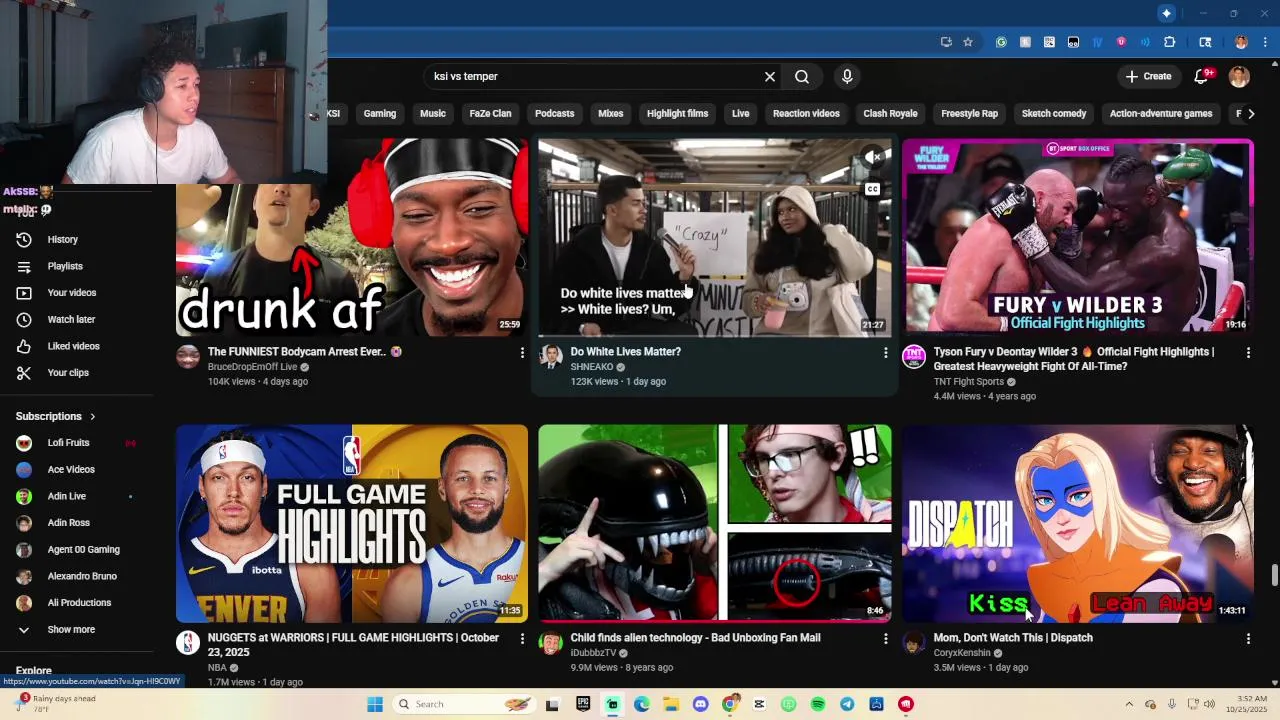Image resolution: width=1280 pixels, height=720 pixels.
Task: Click the Liked videos thumbs-up icon
Action: click(24, 346)
